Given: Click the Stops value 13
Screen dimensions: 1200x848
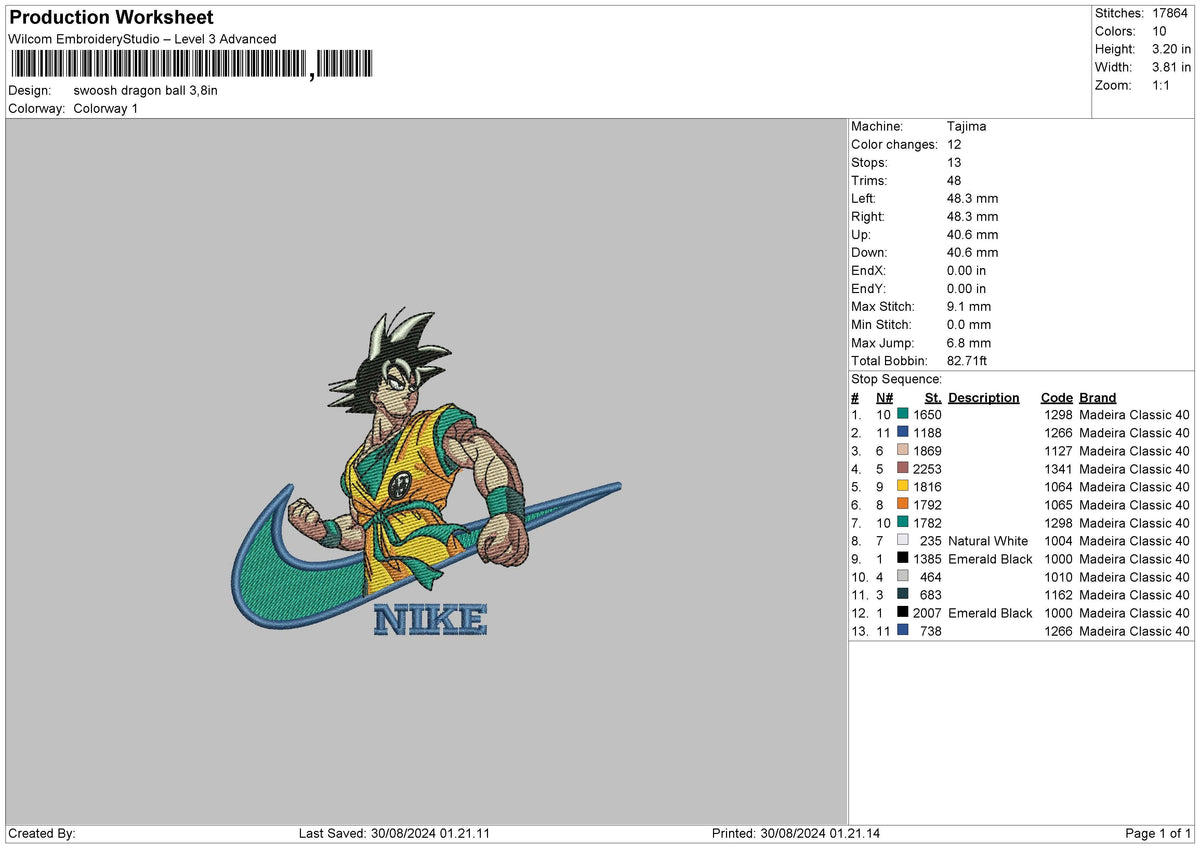Looking at the screenshot, I should pyautogui.click(x=954, y=162).
